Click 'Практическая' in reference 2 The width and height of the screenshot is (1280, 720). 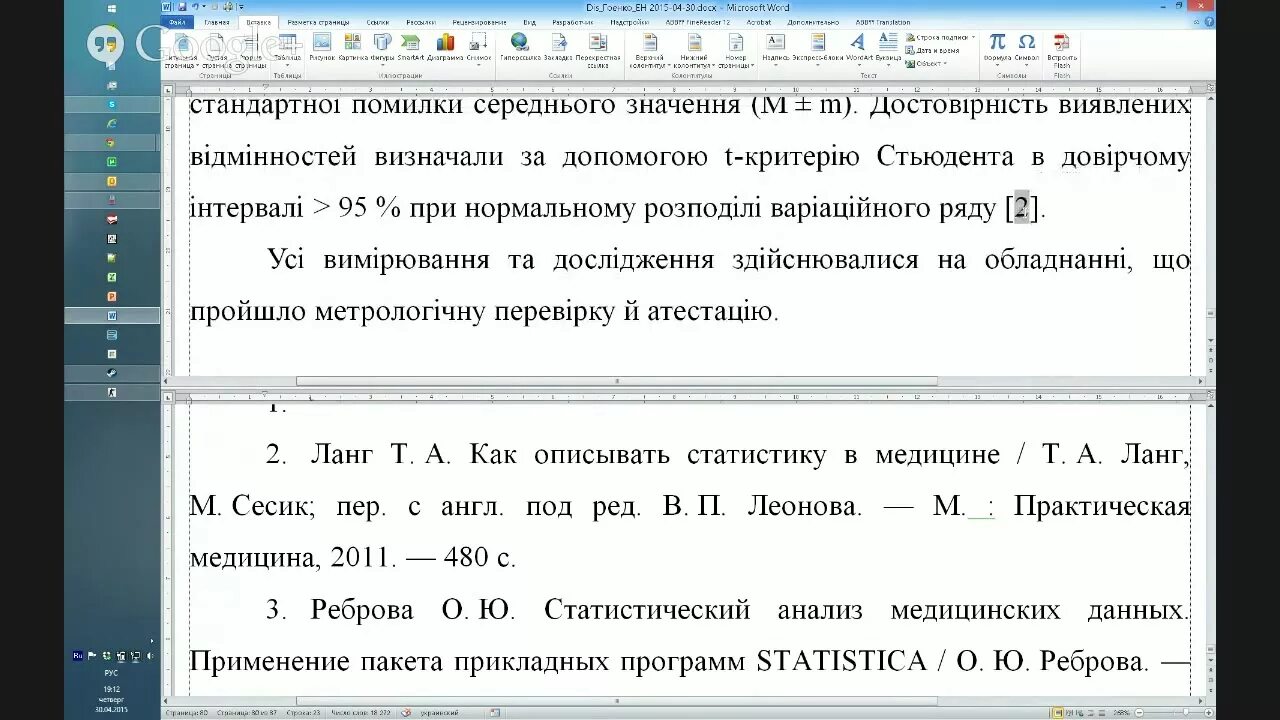1102,506
